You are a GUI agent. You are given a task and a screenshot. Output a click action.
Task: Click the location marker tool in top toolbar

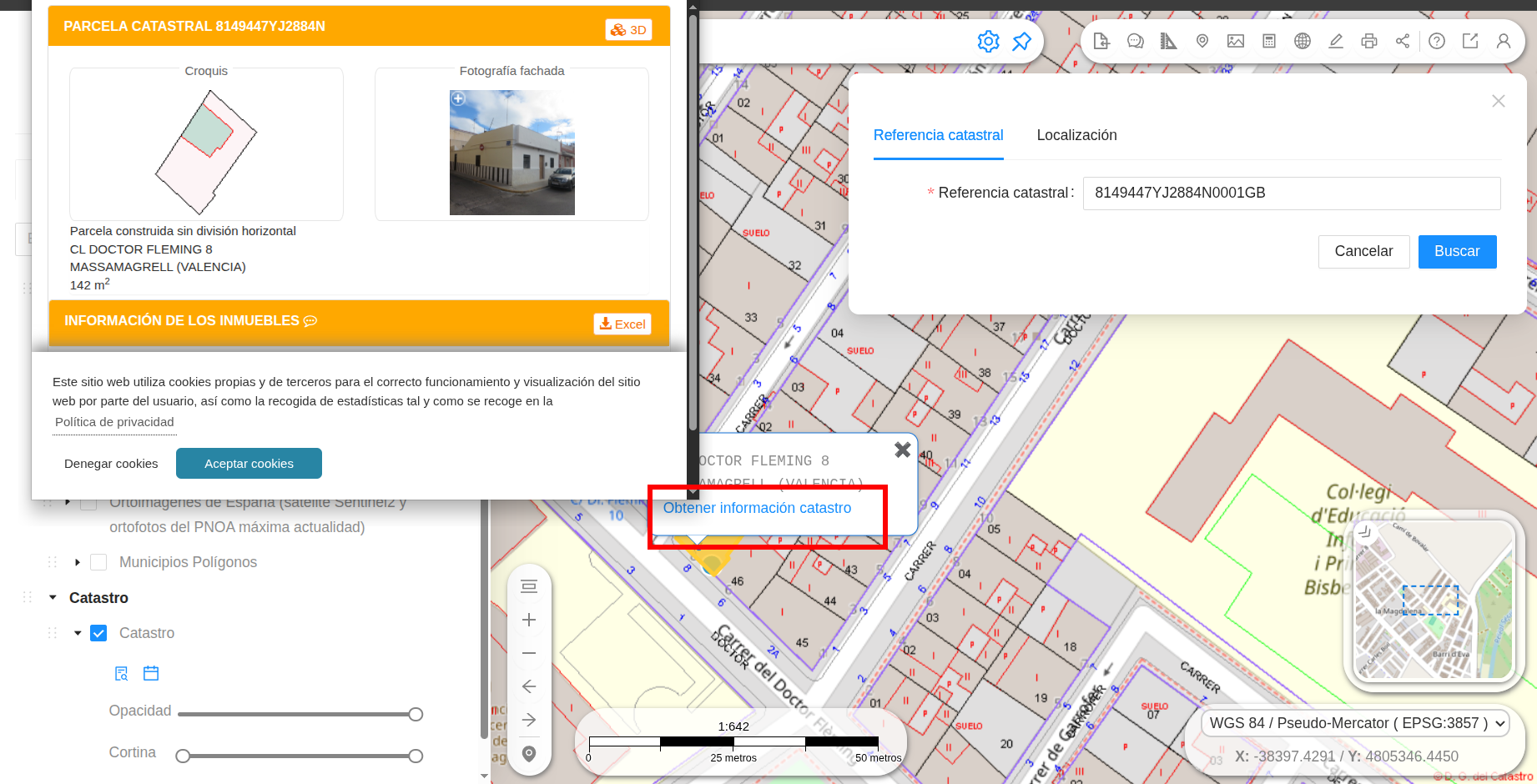(x=1202, y=41)
